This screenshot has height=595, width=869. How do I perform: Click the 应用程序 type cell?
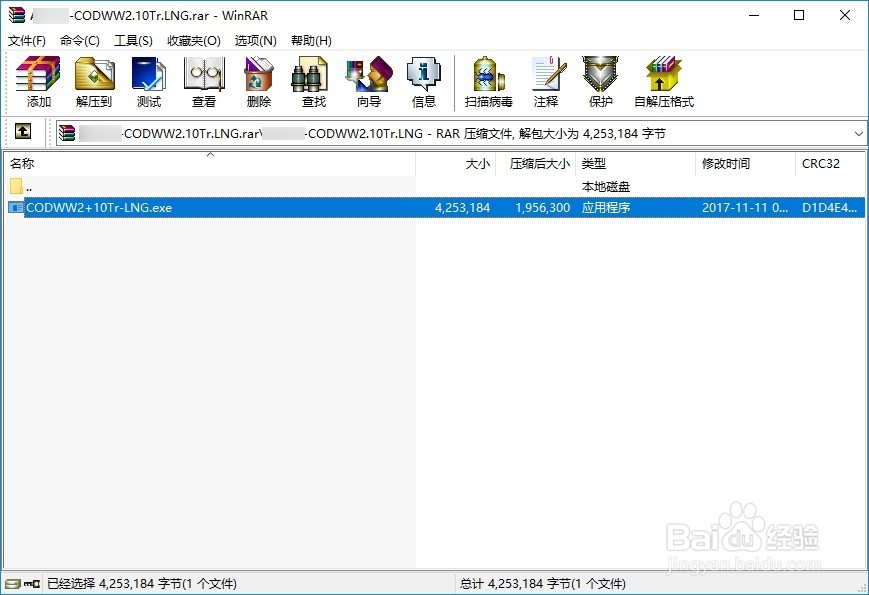tap(606, 208)
